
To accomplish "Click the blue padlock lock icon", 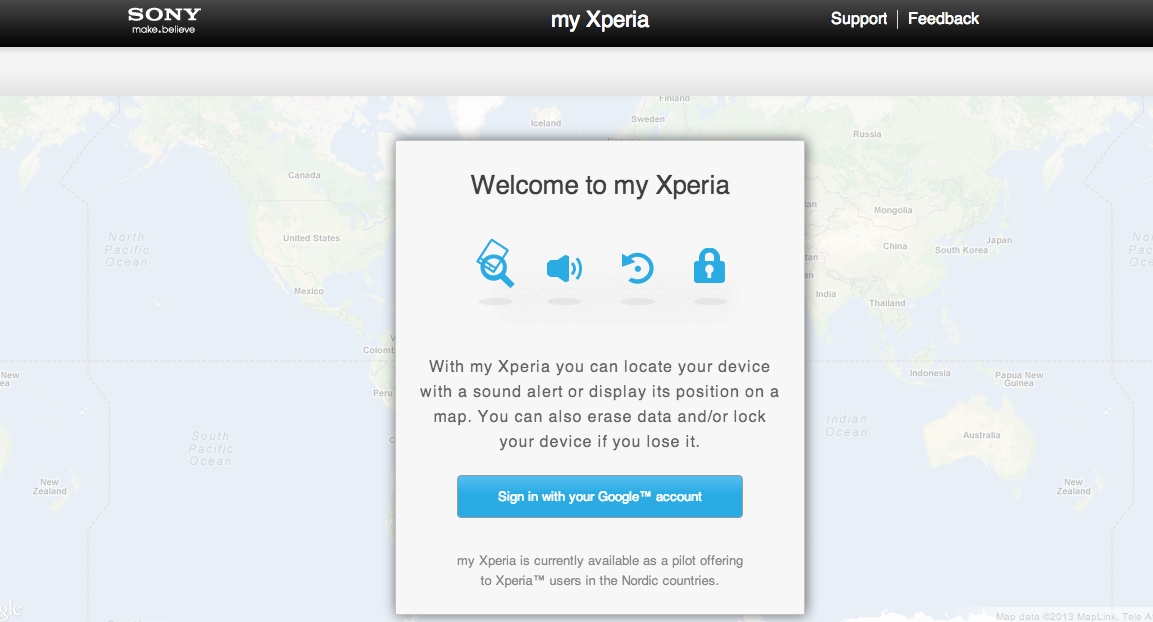I will pos(709,266).
